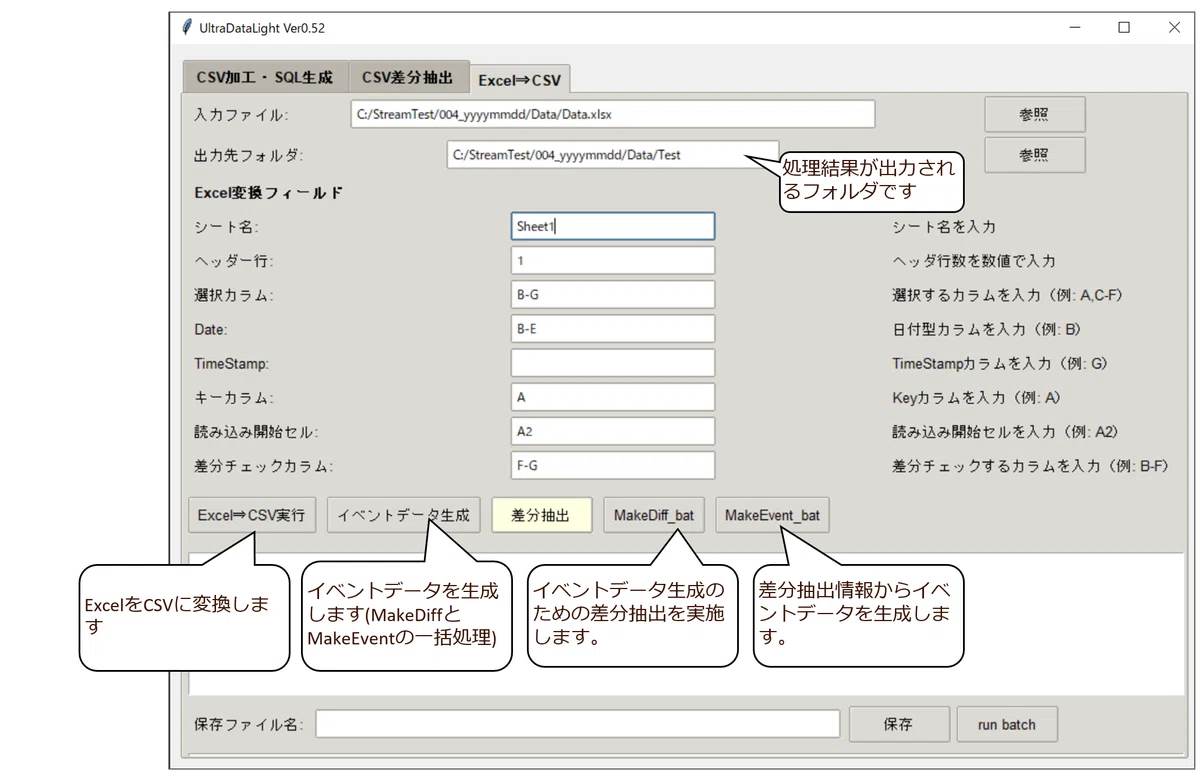Screen dimensions: 1200x777
Task: Click the hint 日付型カラムを入力（例: B）
Action: [988, 329]
